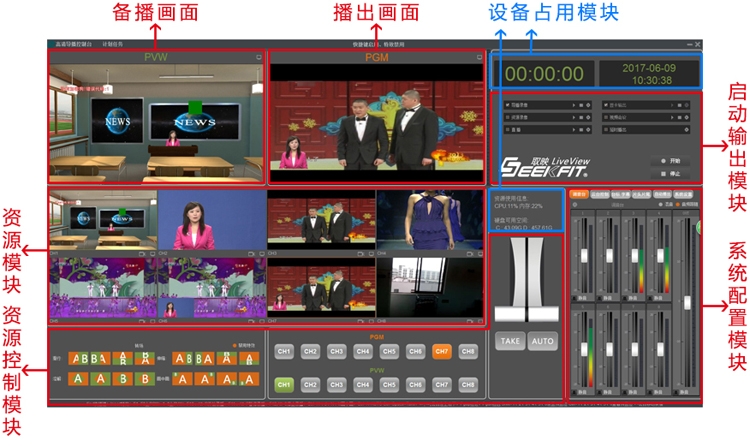The width and height of the screenshot is (750, 446).
Task: Toggle checkbox on first left output row
Action: pos(508,103)
